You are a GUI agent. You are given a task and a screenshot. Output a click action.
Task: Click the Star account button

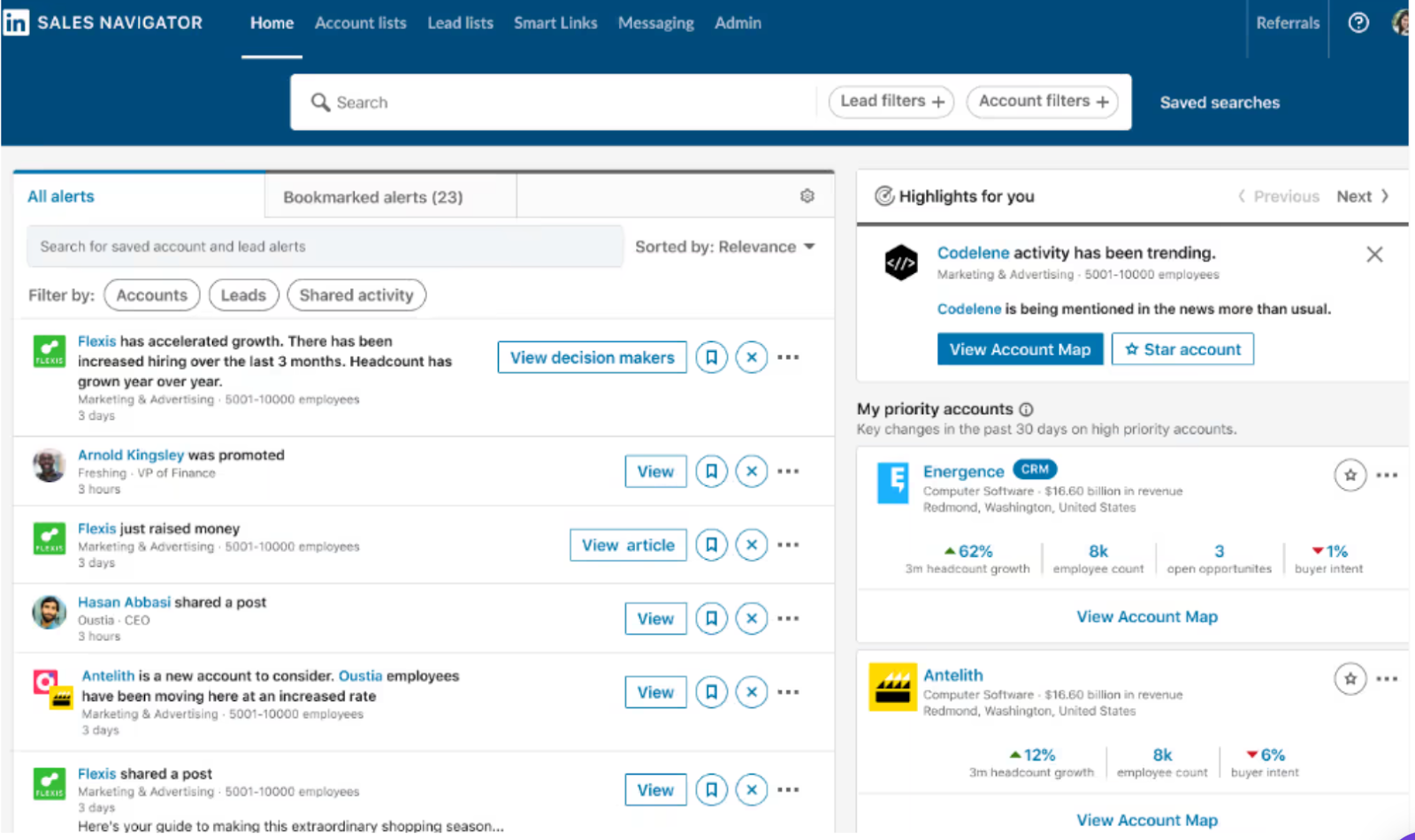[1182, 349]
